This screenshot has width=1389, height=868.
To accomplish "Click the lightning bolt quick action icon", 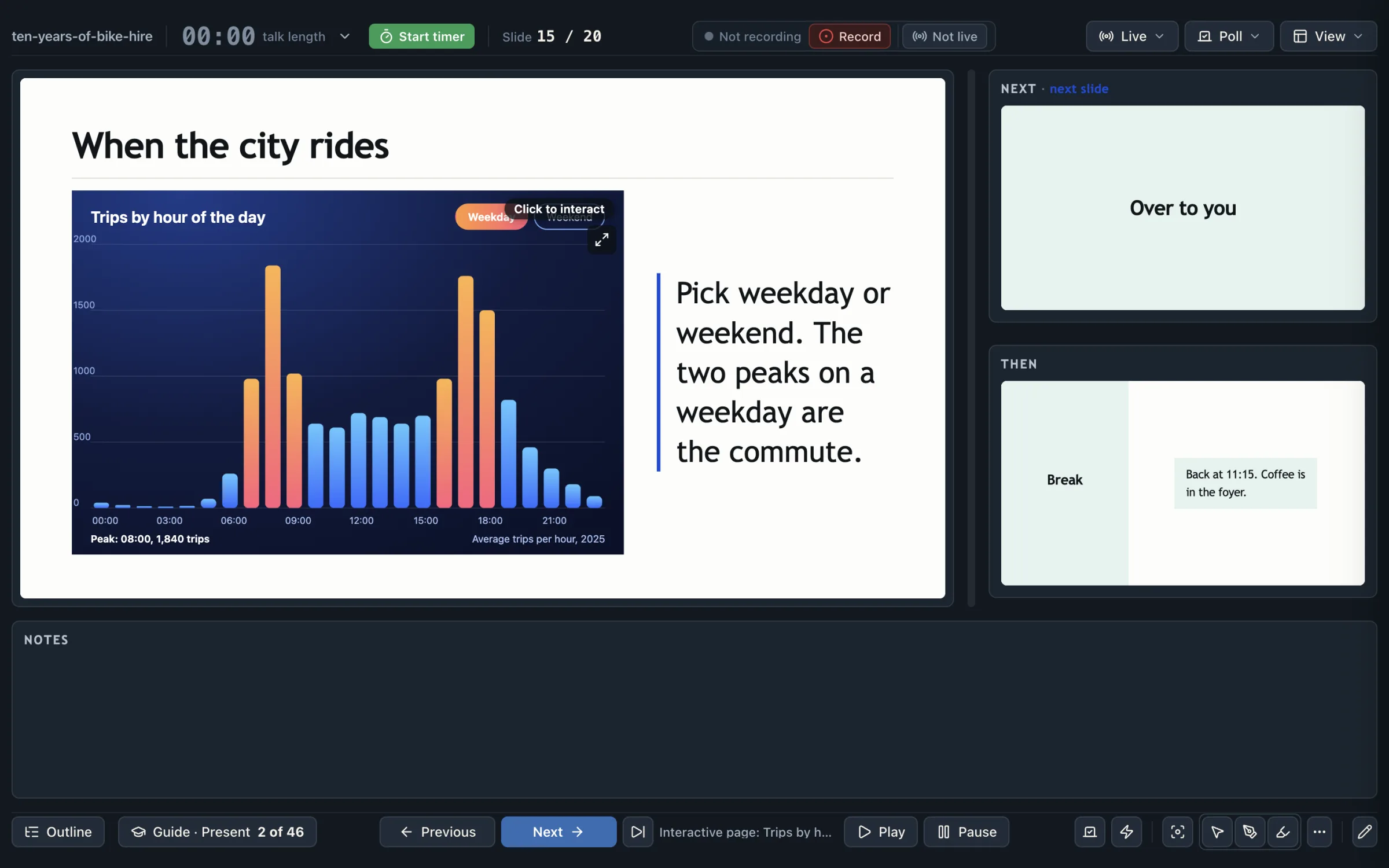I will (x=1126, y=832).
